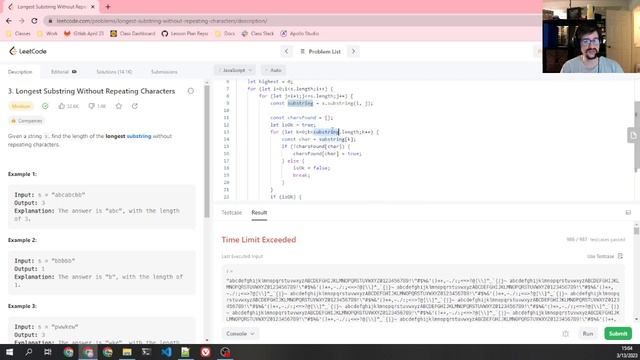Go to the previous problem arrow
Viewport: 640px width, 360px height.
tap(286, 51)
